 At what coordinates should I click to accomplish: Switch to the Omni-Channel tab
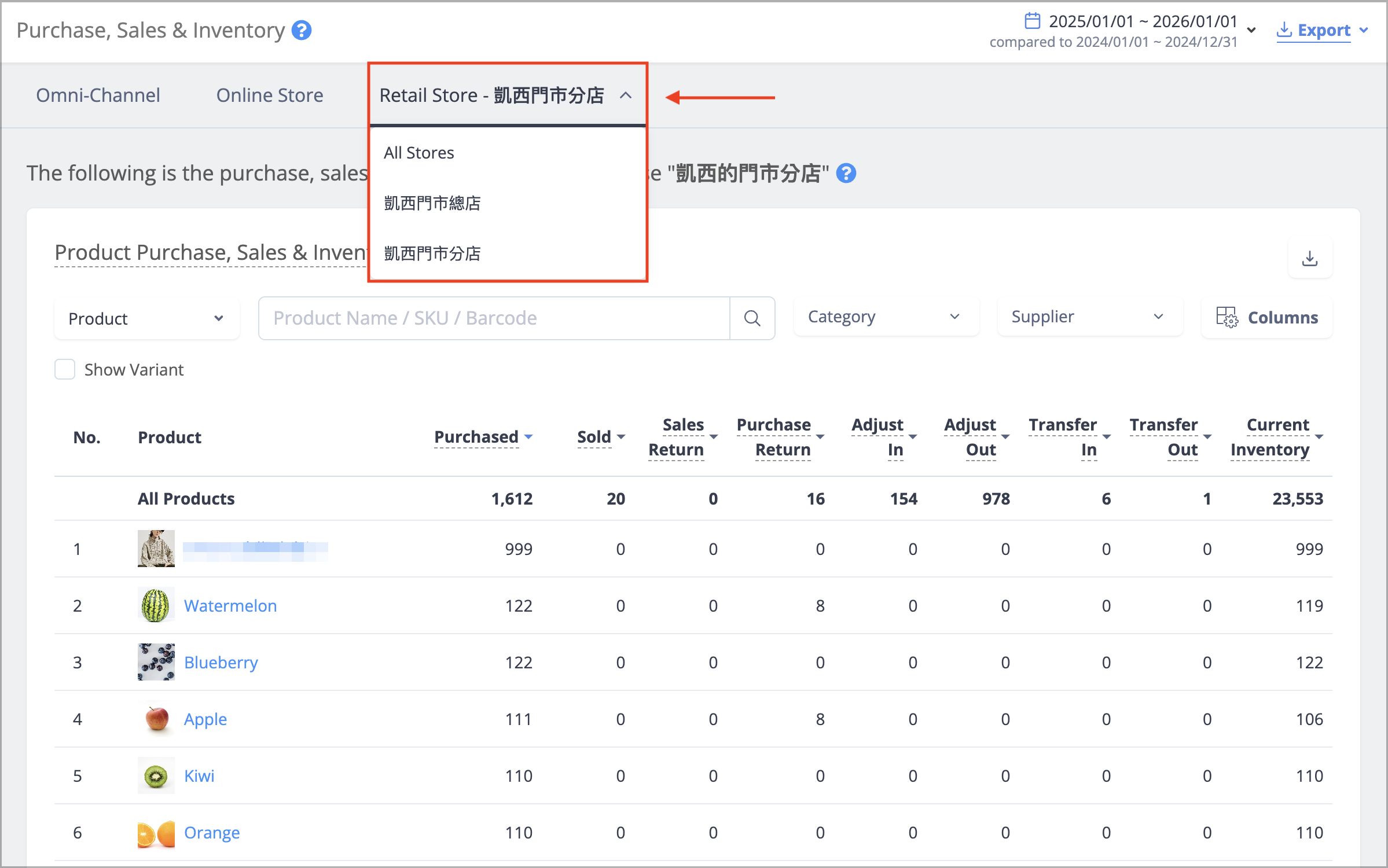(98, 95)
